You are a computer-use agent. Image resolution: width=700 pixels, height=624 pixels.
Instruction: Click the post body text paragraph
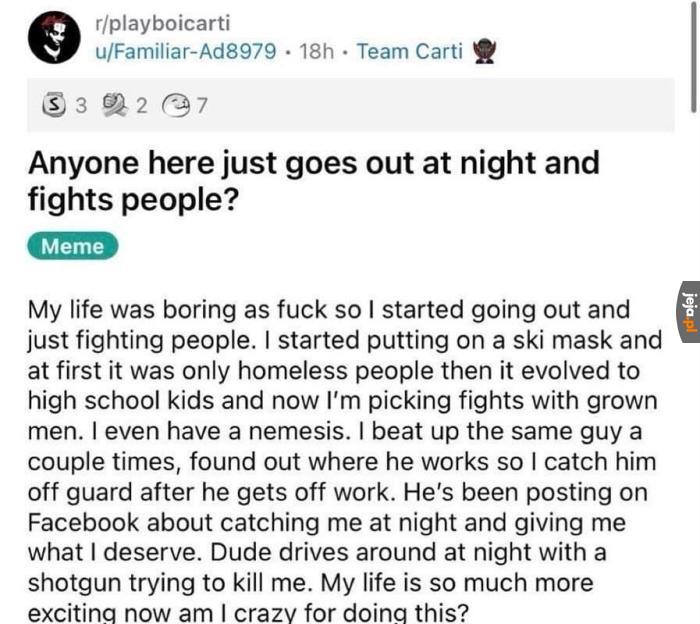(344, 460)
